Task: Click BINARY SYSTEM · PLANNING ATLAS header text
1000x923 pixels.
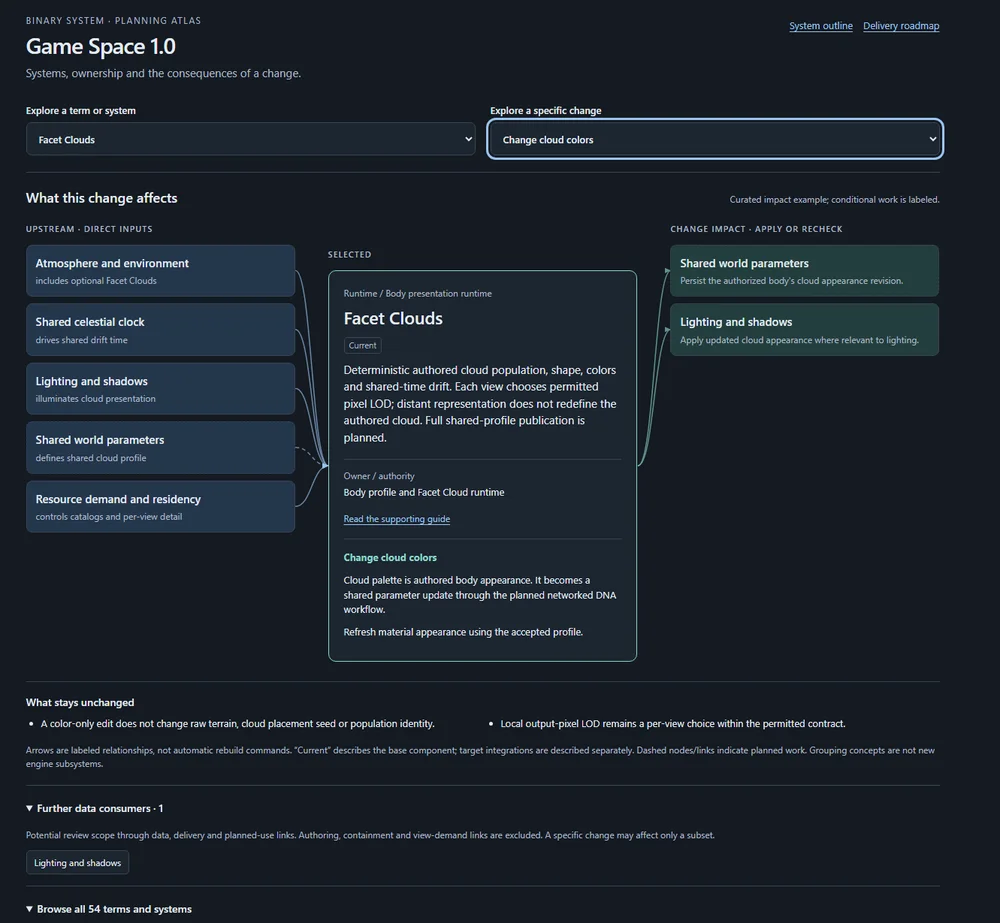Action: pyautogui.click(x=114, y=20)
